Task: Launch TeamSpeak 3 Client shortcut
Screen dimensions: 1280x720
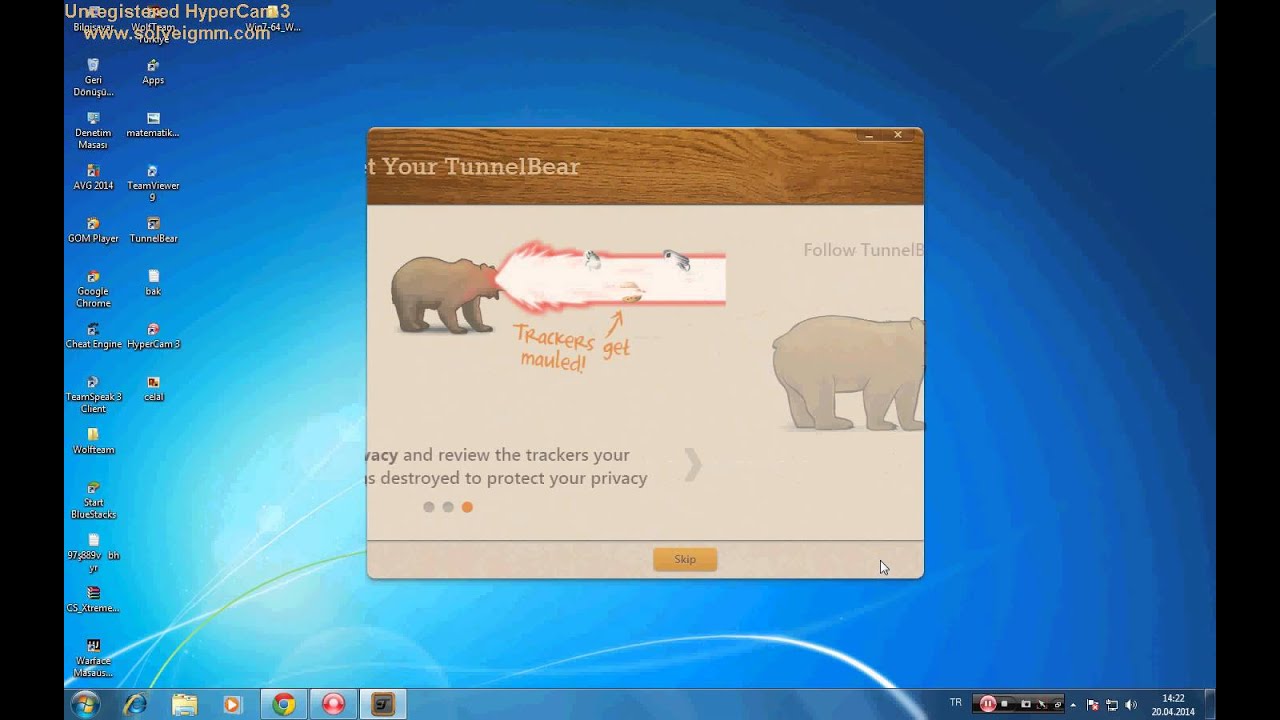Action: [x=93, y=394]
